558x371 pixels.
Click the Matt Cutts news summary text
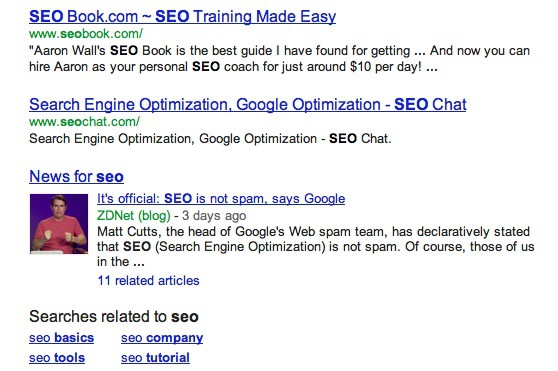(316, 247)
